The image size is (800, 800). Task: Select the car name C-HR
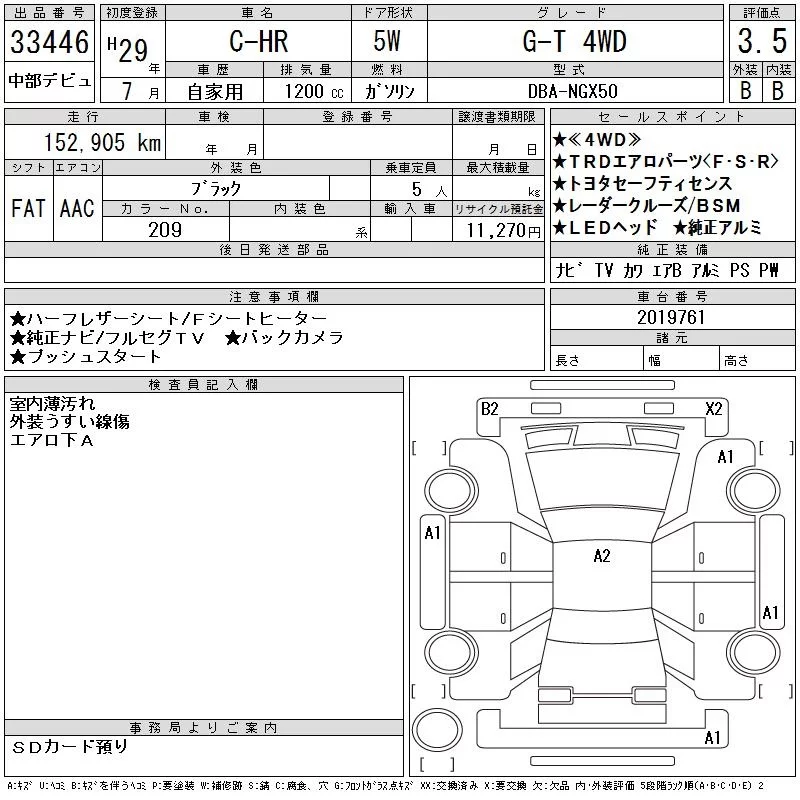(258, 41)
